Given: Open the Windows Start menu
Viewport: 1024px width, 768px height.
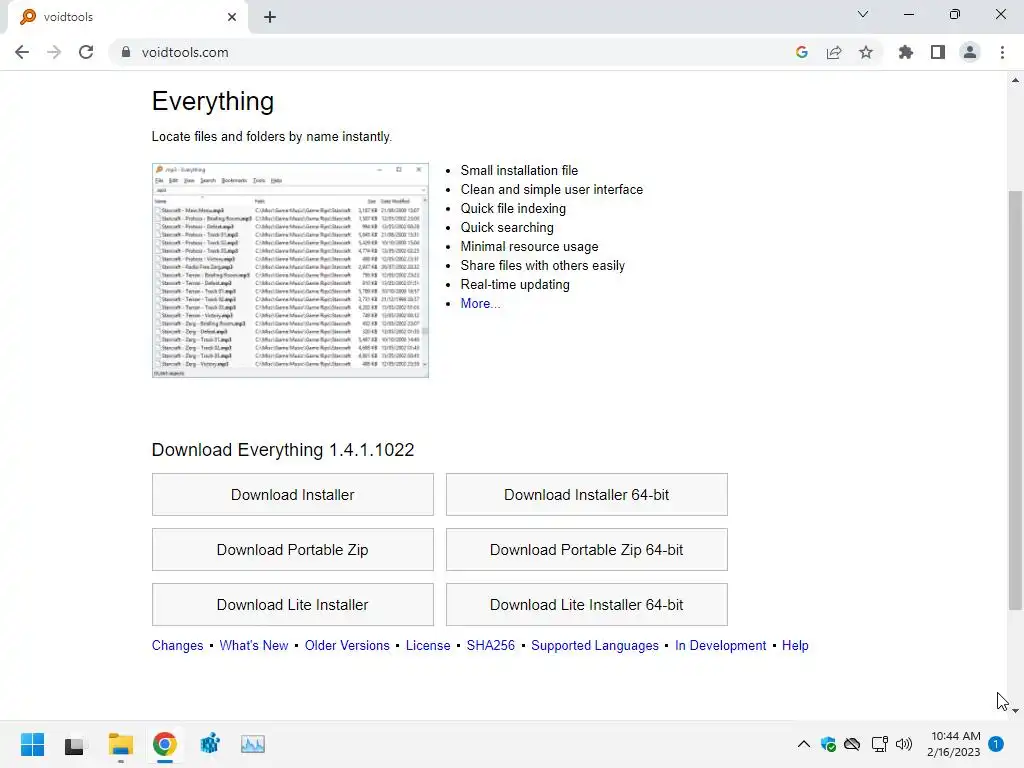Looking at the screenshot, I should (x=32, y=744).
